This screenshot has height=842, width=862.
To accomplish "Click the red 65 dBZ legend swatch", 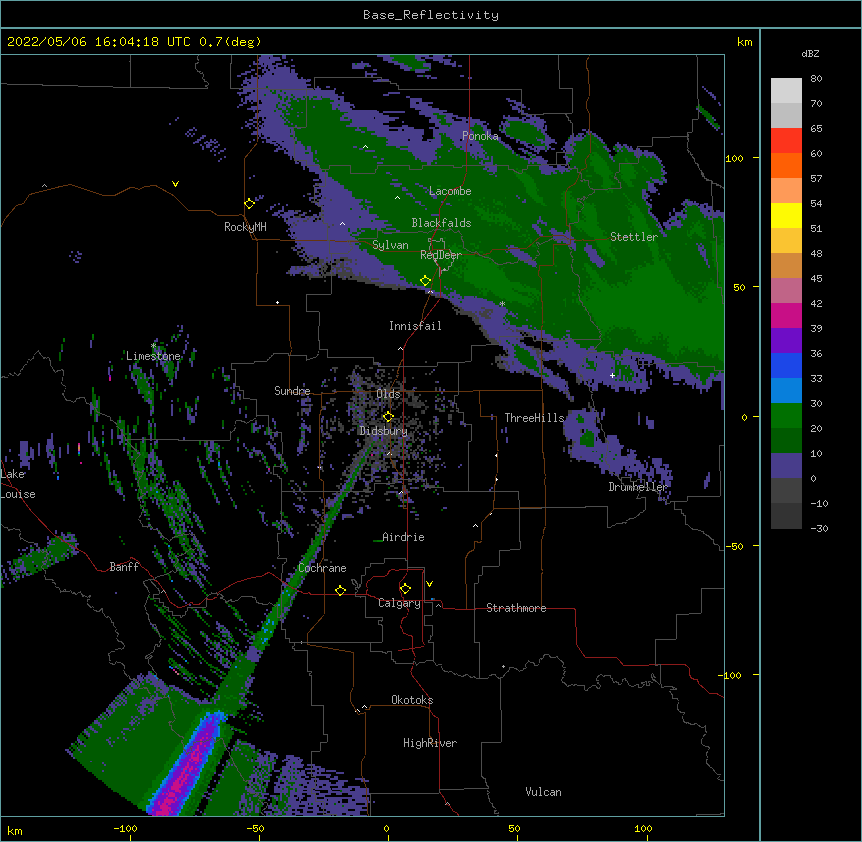I will click(x=786, y=141).
